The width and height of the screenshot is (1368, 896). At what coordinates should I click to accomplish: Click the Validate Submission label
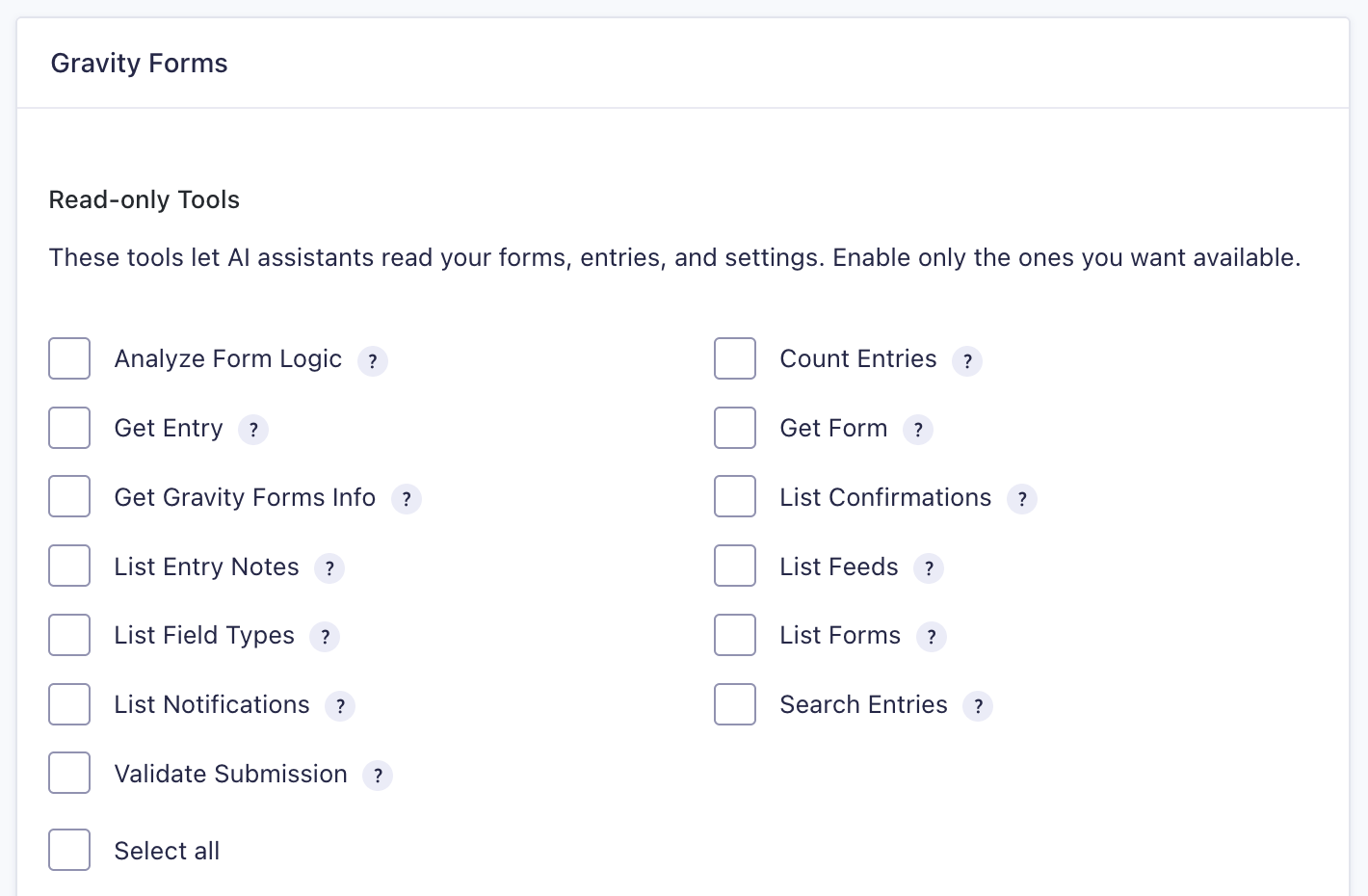click(230, 774)
